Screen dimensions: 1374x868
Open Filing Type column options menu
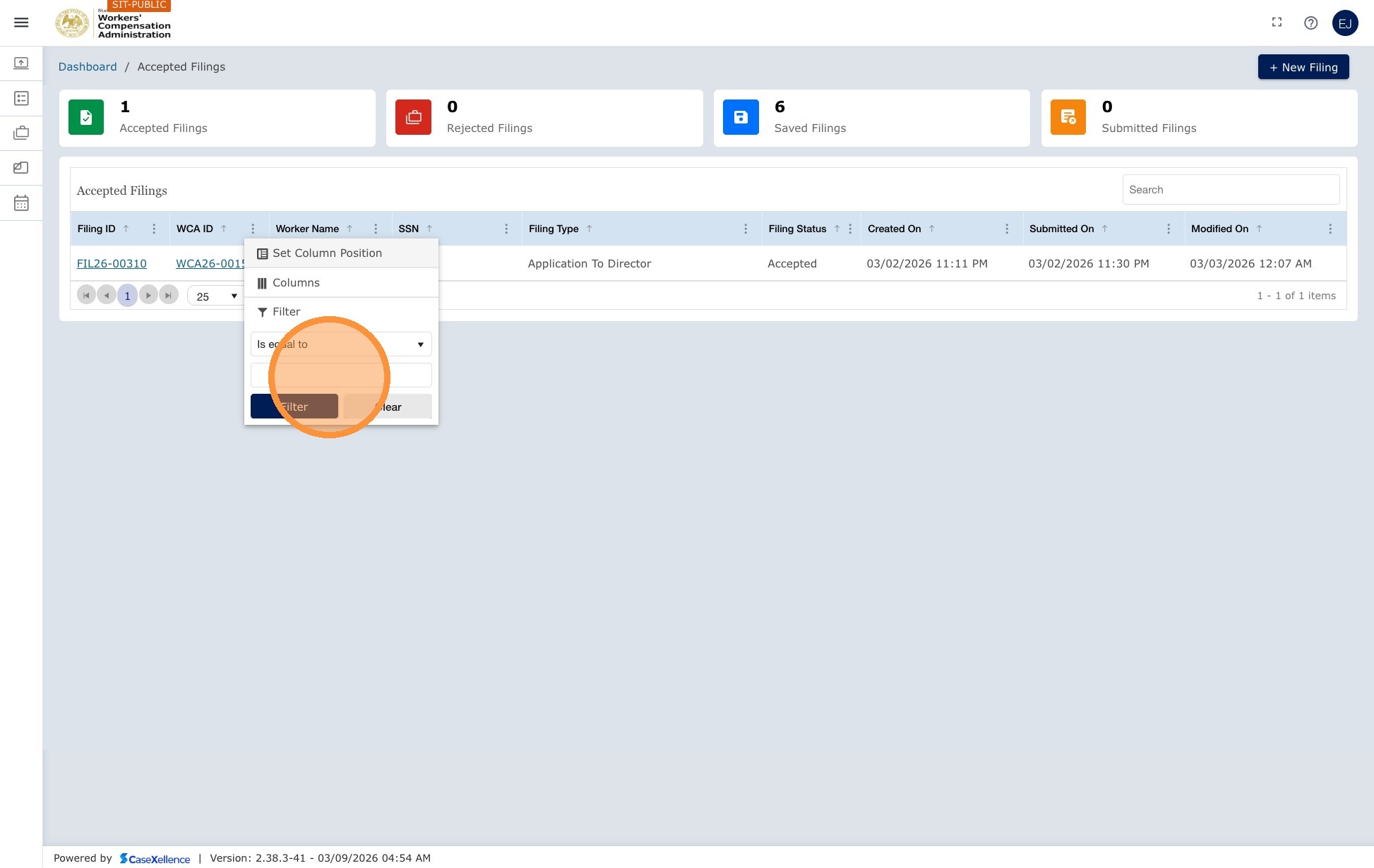(746, 229)
